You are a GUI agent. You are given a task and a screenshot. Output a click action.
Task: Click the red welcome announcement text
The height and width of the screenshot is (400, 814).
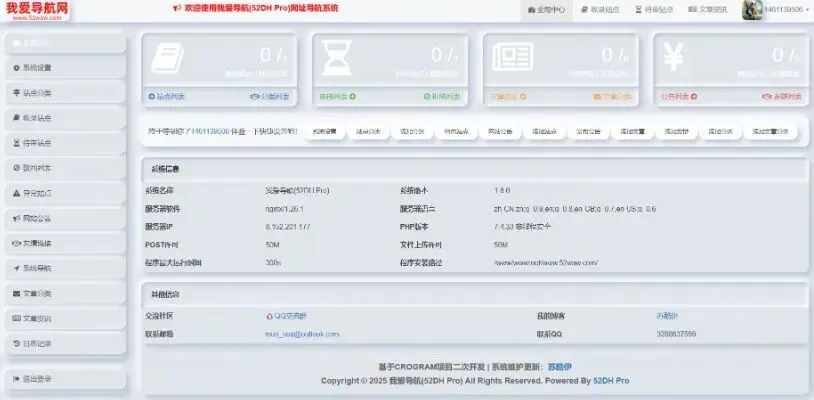[255, 8]
